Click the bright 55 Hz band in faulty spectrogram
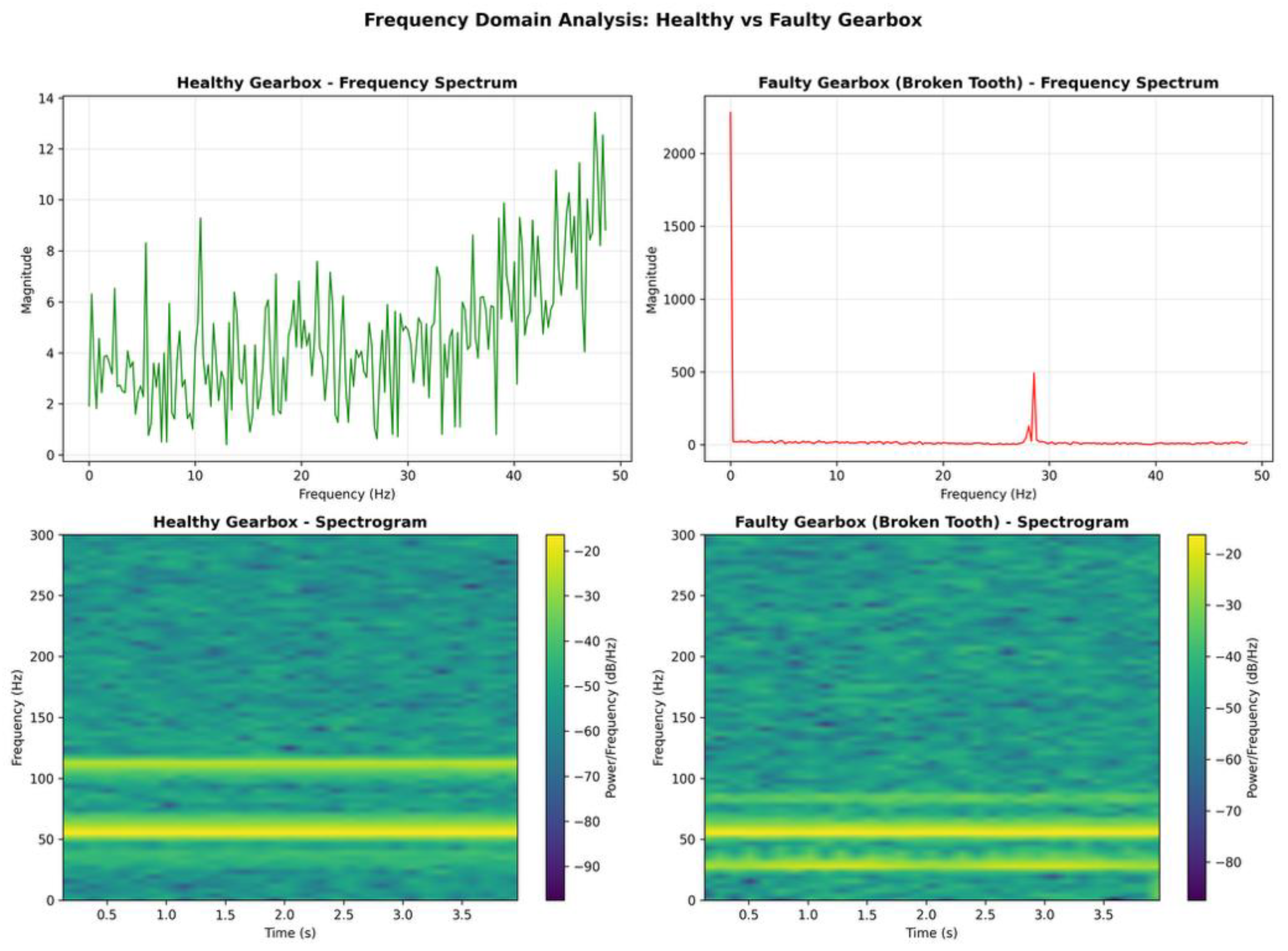 click(932, 832)
